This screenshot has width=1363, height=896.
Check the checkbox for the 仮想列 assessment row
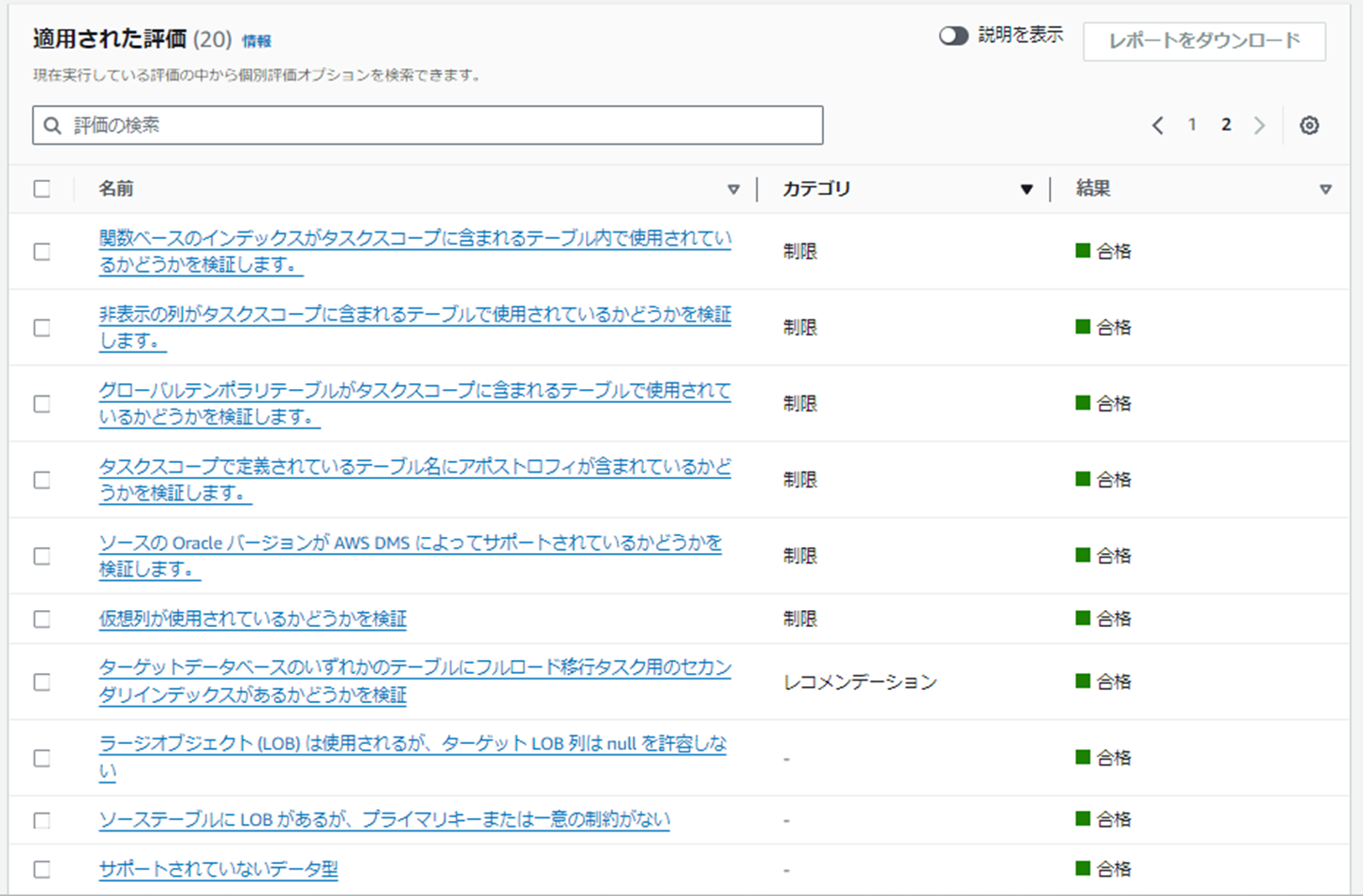[41, 619]
